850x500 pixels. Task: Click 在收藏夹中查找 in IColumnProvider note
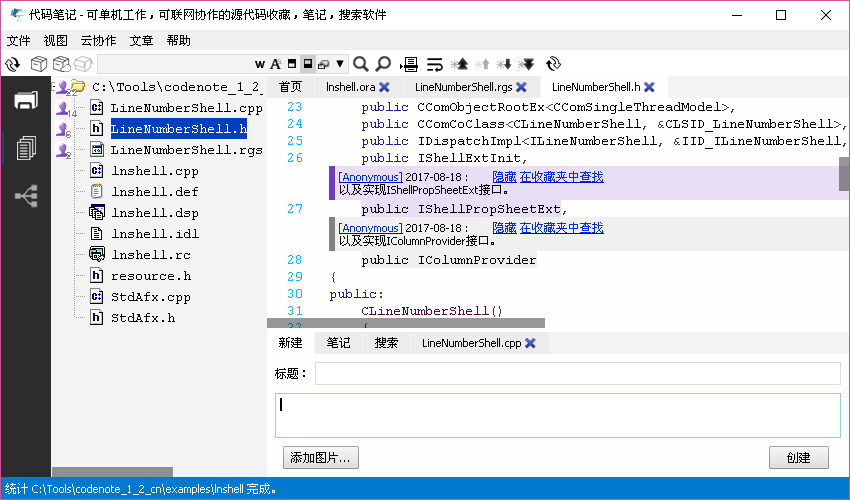click(x=562, y=228)
